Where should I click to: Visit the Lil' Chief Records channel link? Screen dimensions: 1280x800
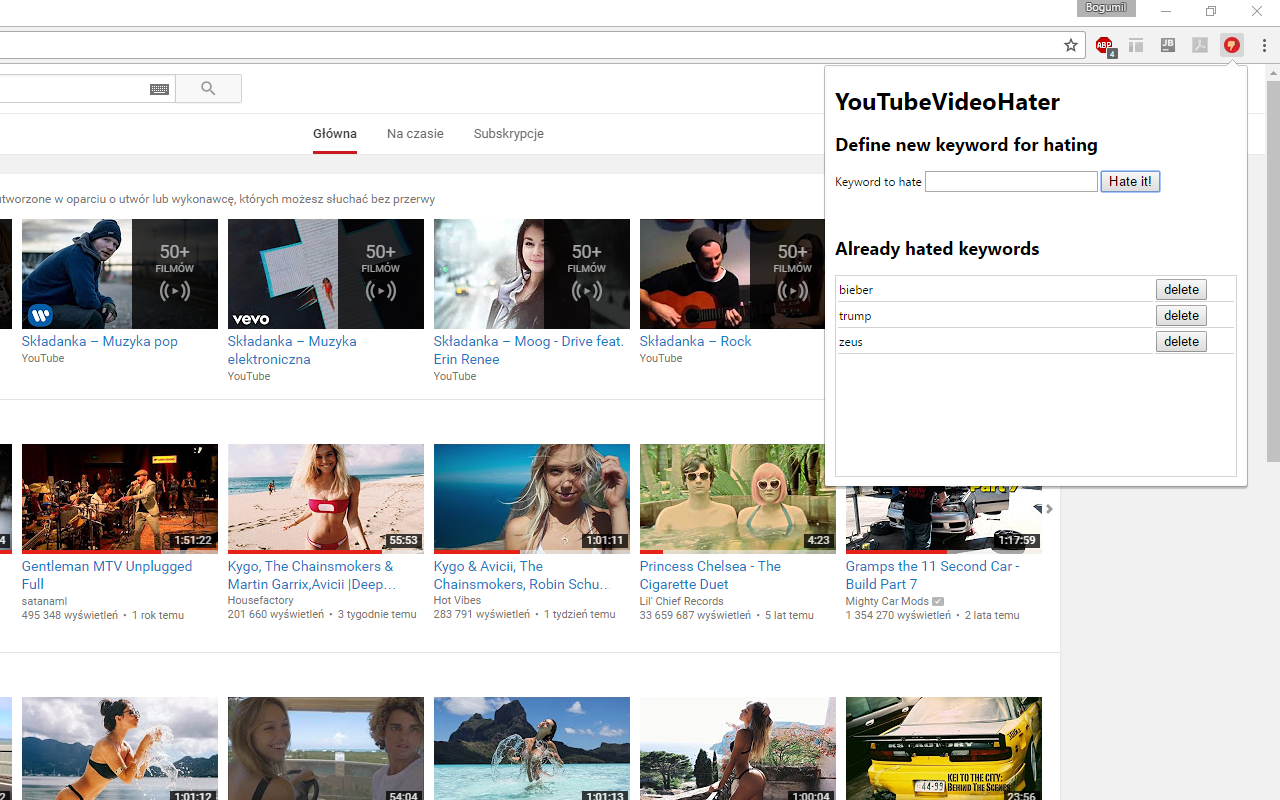682,601
